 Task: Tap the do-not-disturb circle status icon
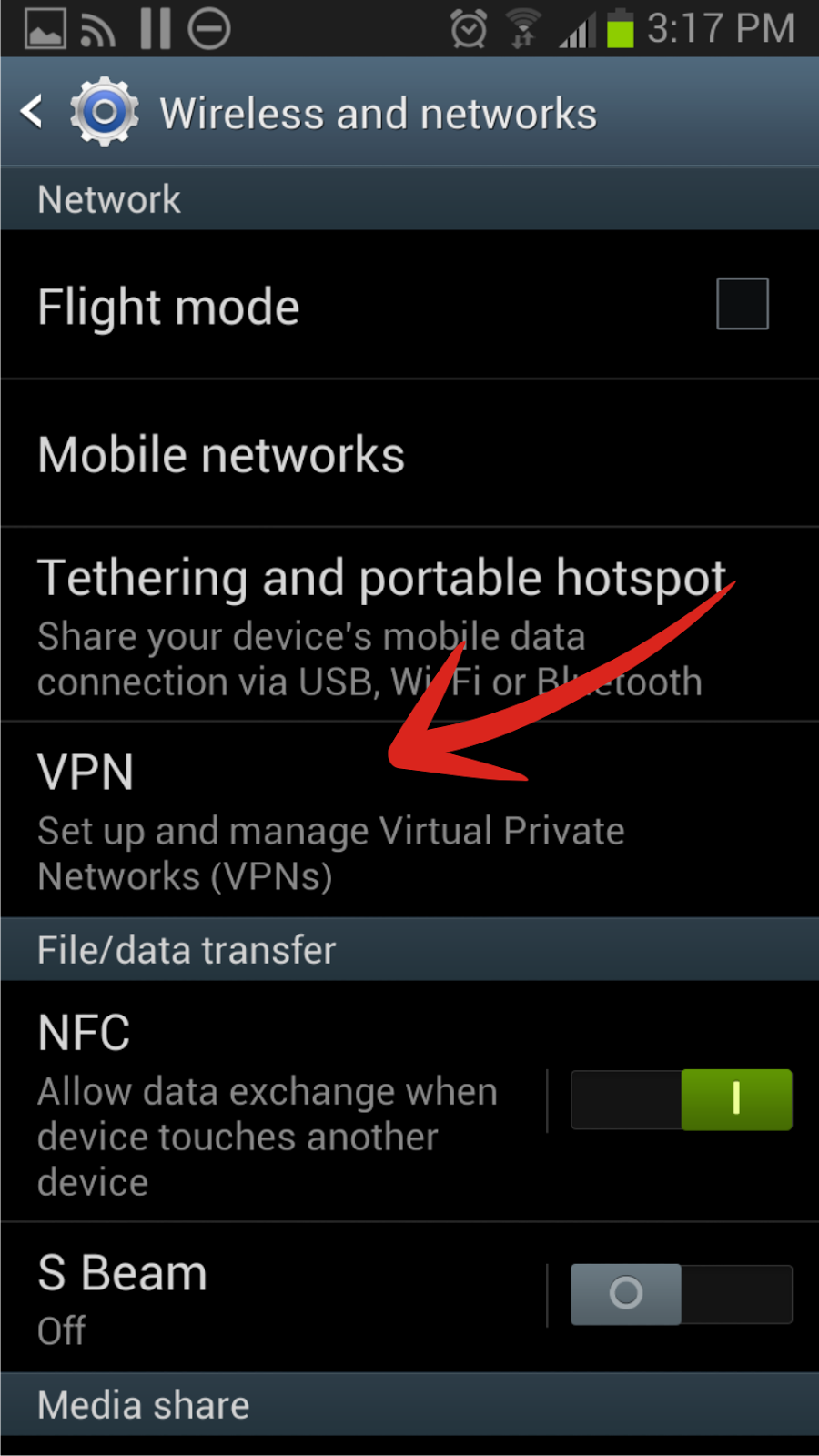(x=209, y=28)
